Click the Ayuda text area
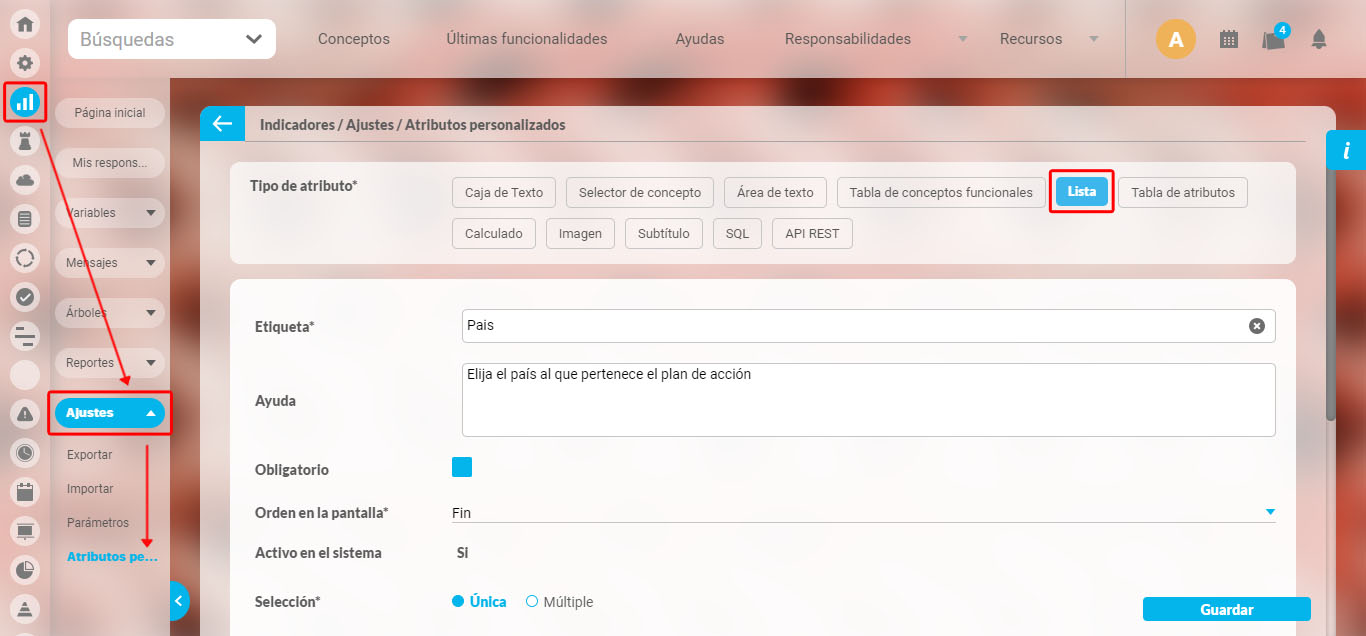 pos(868,400)
